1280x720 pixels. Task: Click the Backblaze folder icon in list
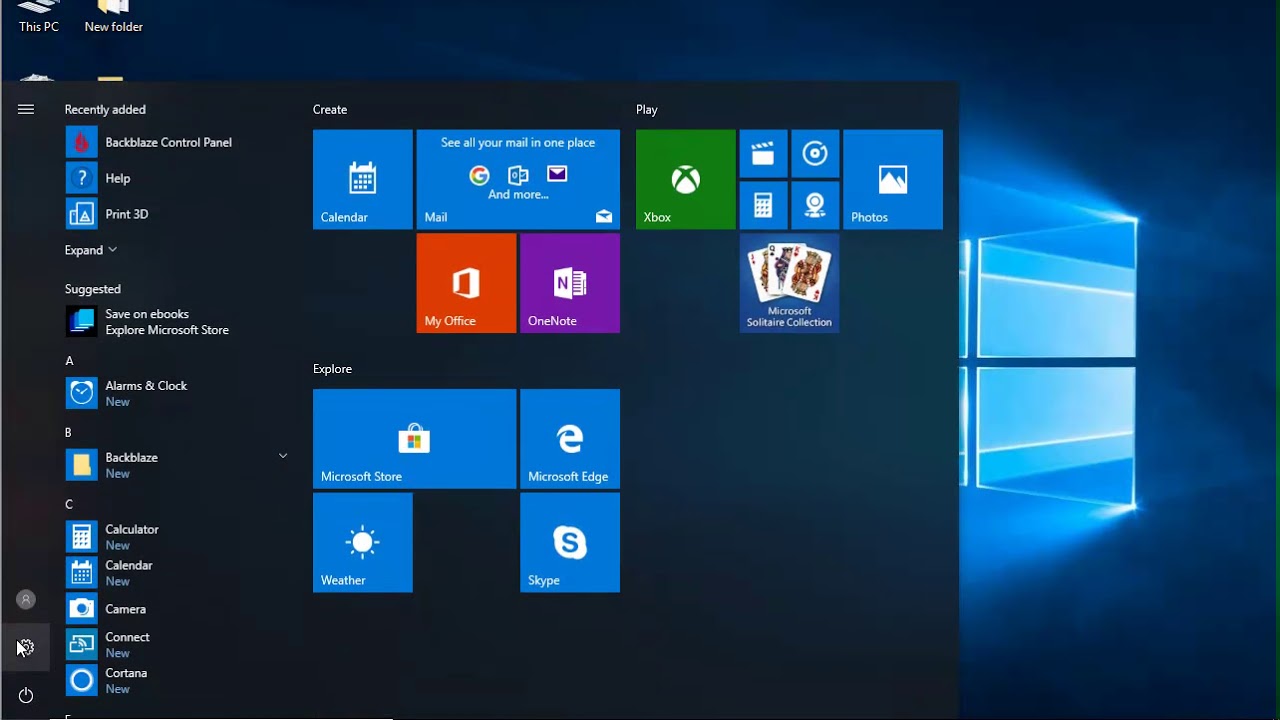[x=82, y=465]
